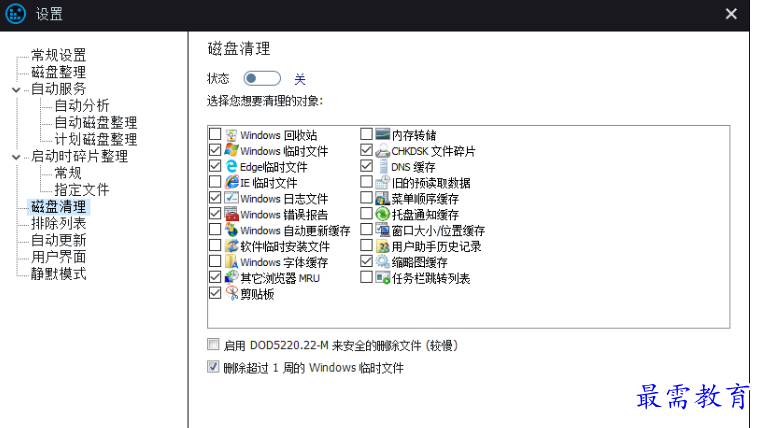
Task: Select 磁盘清理 in the settings tree
Action: (58, 207)
